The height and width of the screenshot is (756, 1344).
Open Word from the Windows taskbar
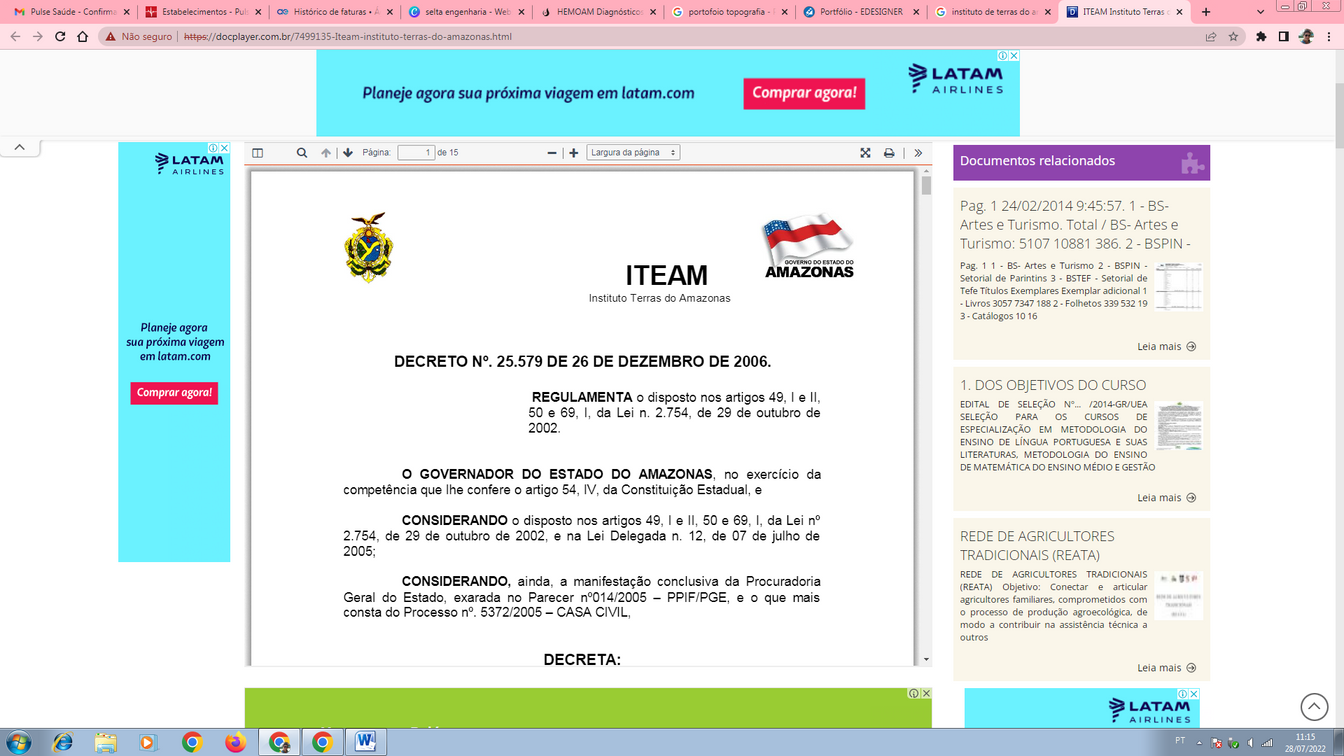[x=365, y=742]
